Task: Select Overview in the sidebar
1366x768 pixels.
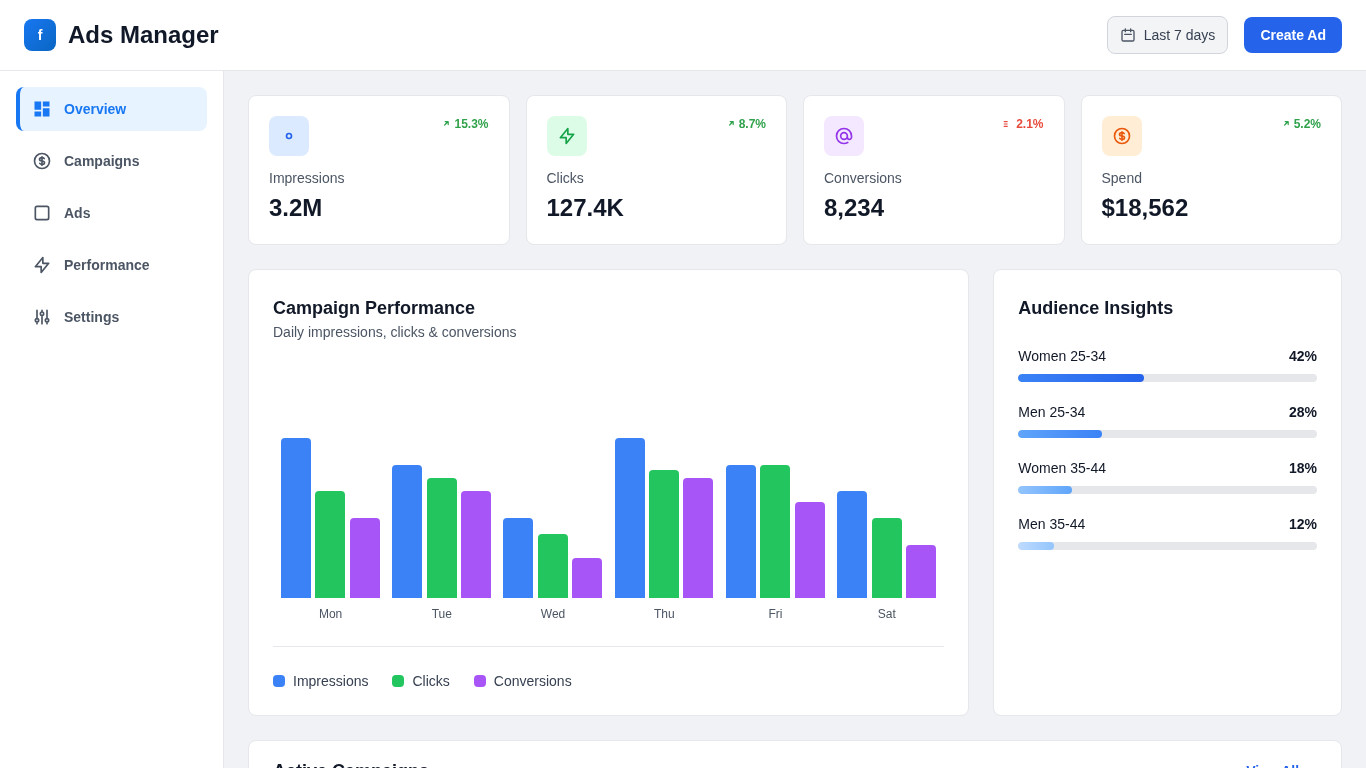Action: 112,109
